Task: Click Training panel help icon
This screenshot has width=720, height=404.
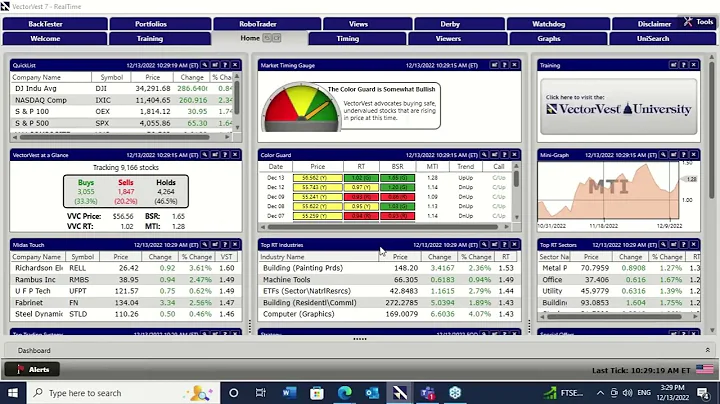Action: 683,65
